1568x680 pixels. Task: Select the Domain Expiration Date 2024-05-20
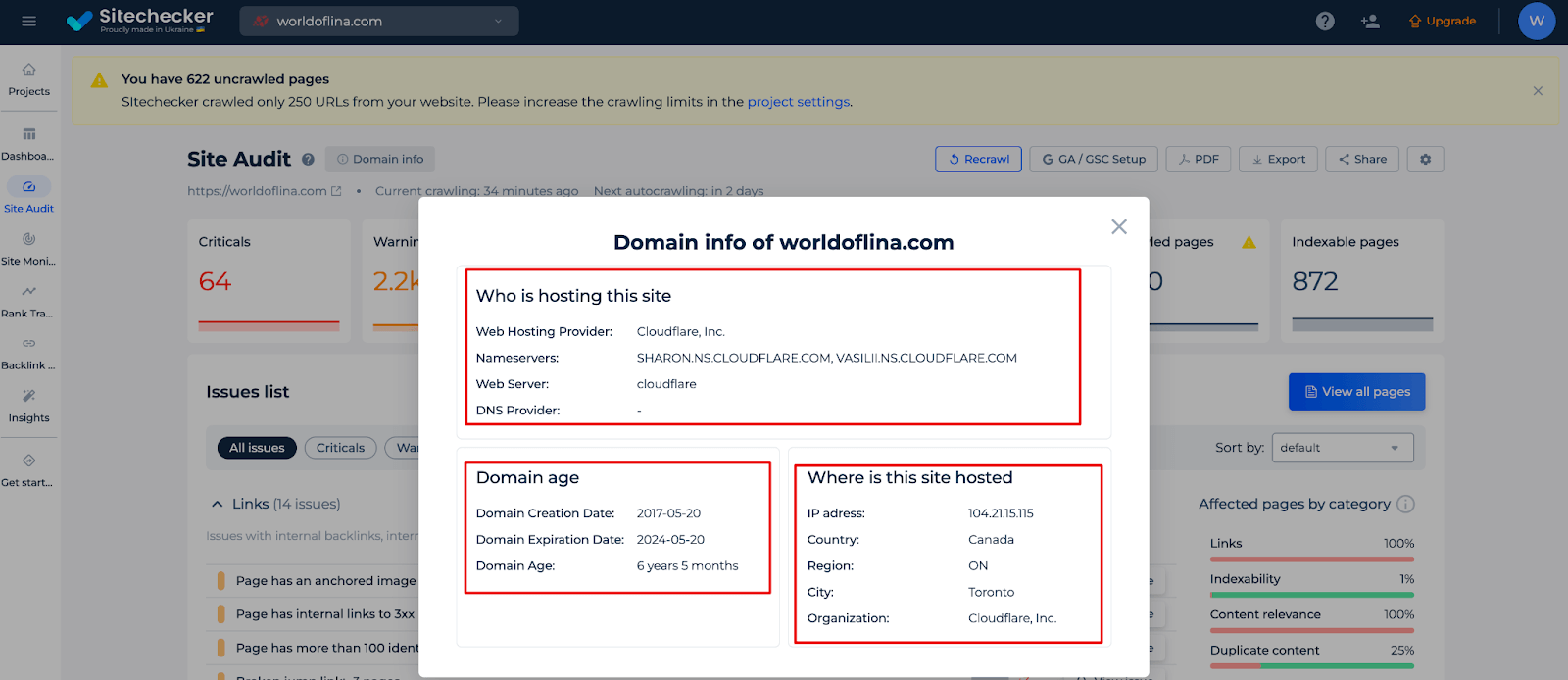tap(670, 540)
